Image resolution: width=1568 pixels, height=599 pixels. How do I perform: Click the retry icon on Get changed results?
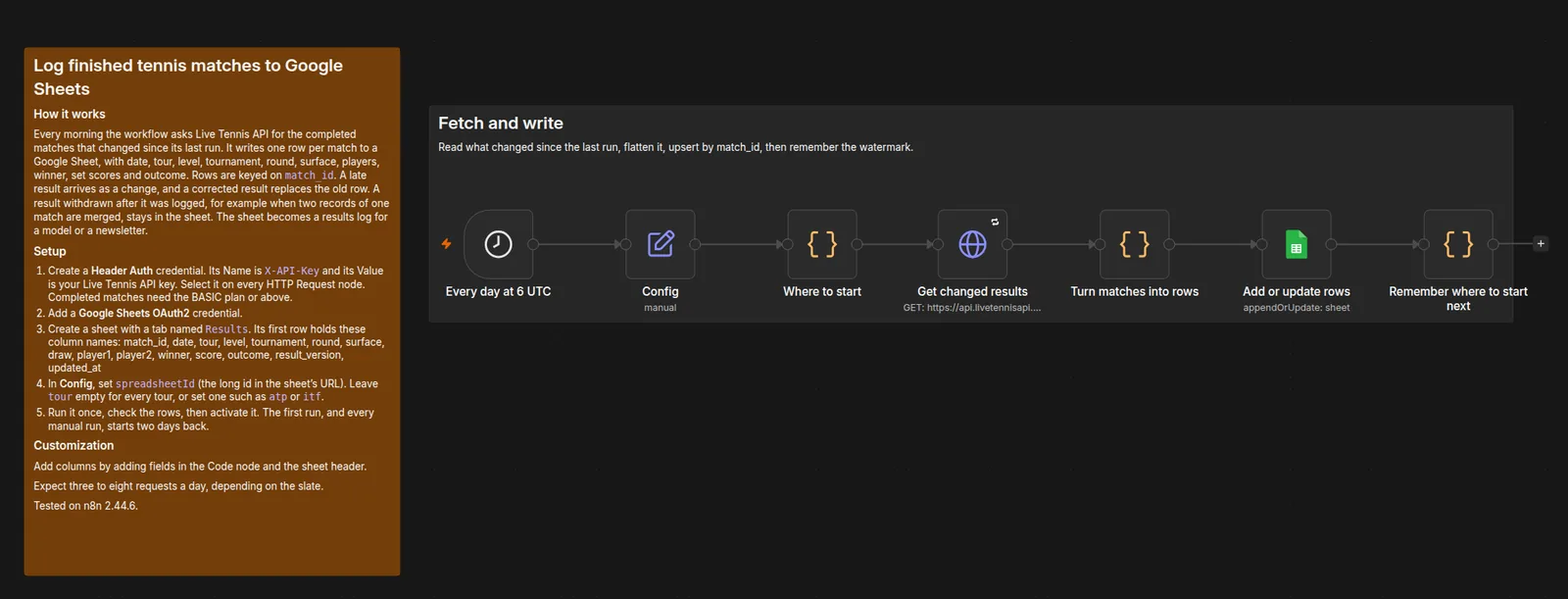[x=995, y=223]
